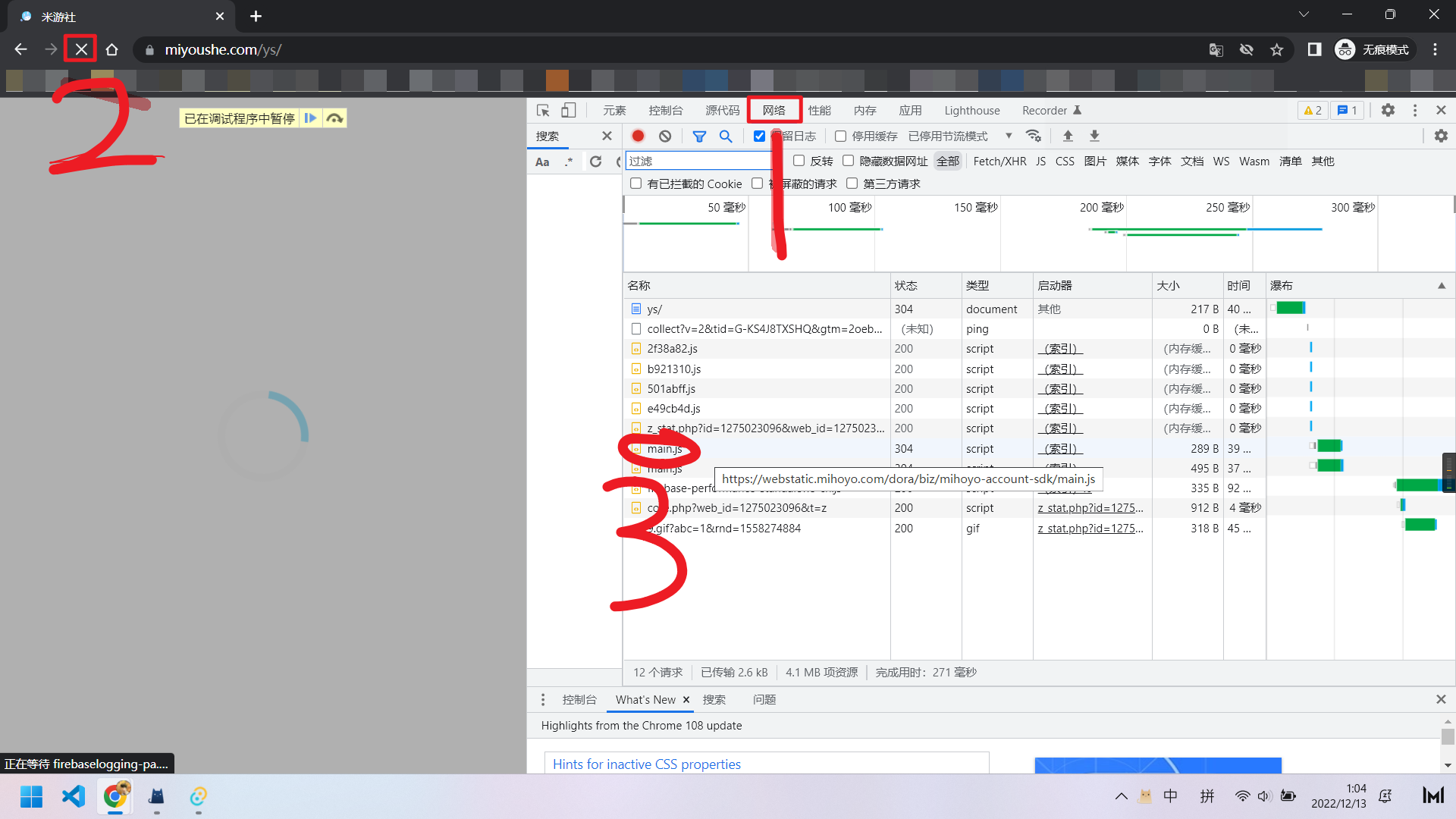Toggle match case Aa in search

(542, 162)
